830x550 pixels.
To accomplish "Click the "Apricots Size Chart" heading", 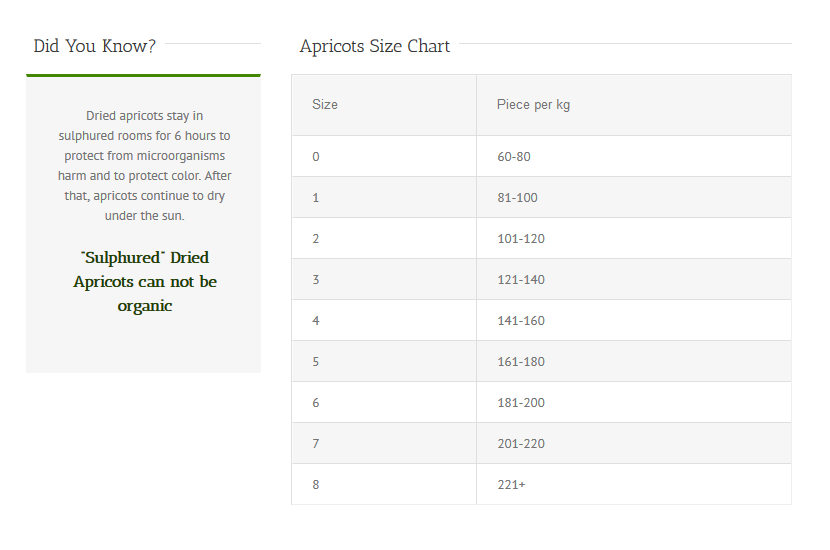I will (x=375, y=46).
